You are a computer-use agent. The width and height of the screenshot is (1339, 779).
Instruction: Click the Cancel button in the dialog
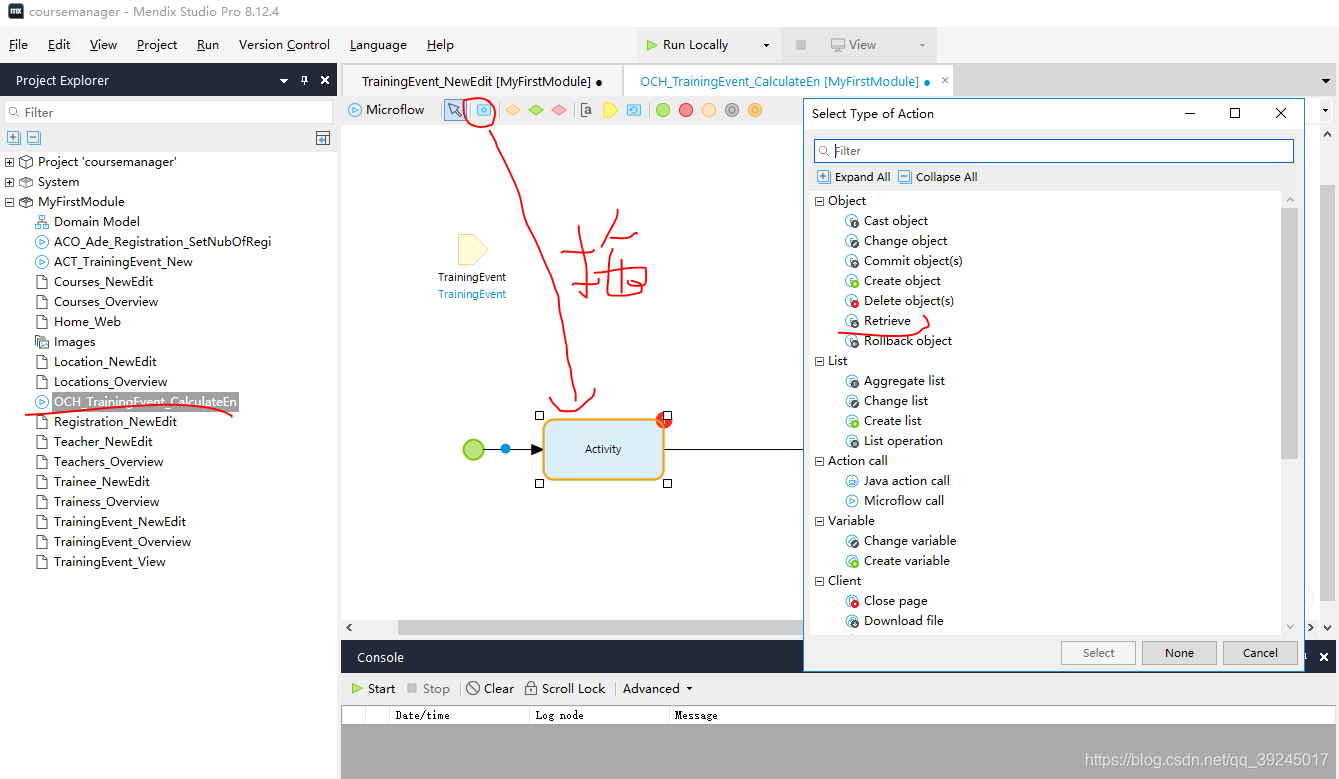[1260, 653]
